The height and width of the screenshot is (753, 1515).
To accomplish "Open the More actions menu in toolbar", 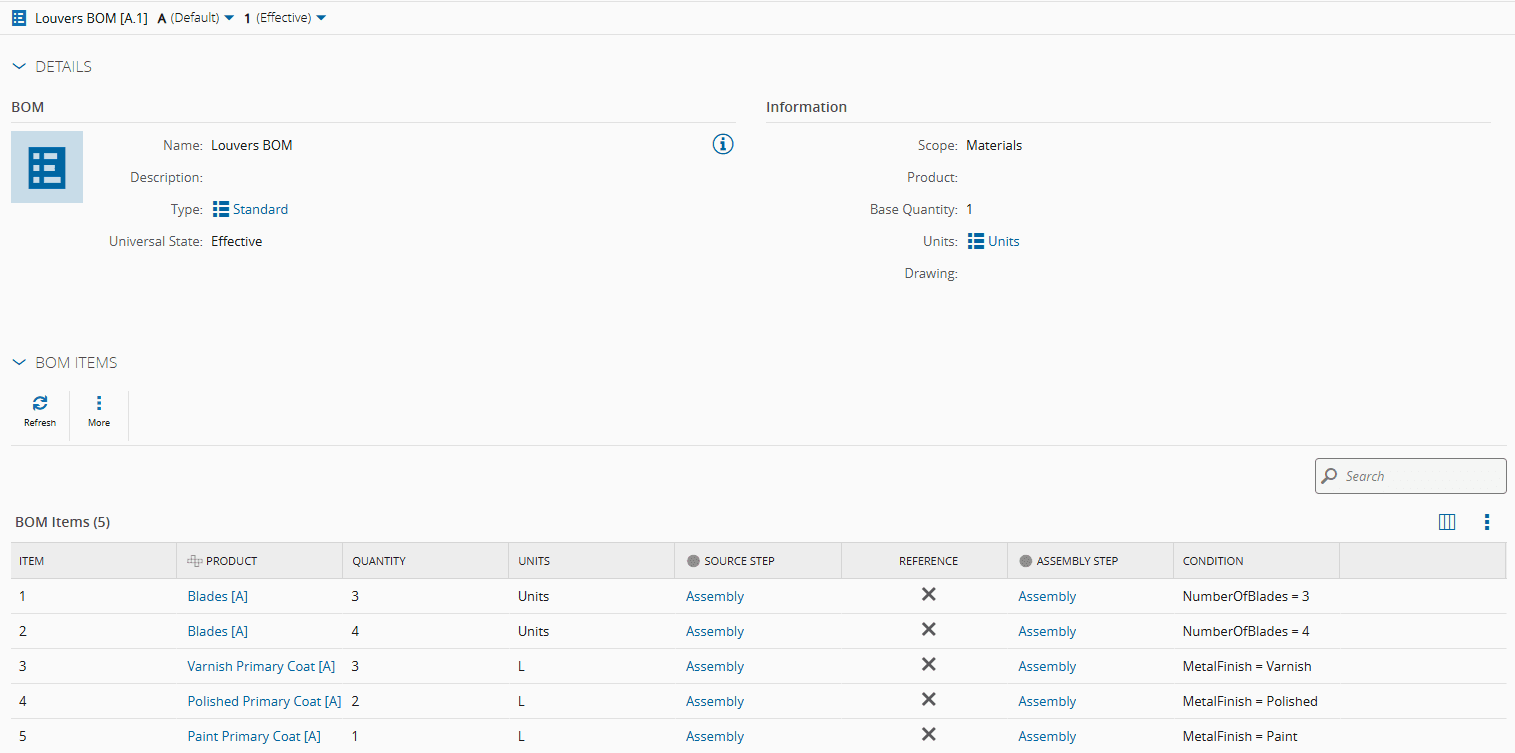I will [99, 404].
